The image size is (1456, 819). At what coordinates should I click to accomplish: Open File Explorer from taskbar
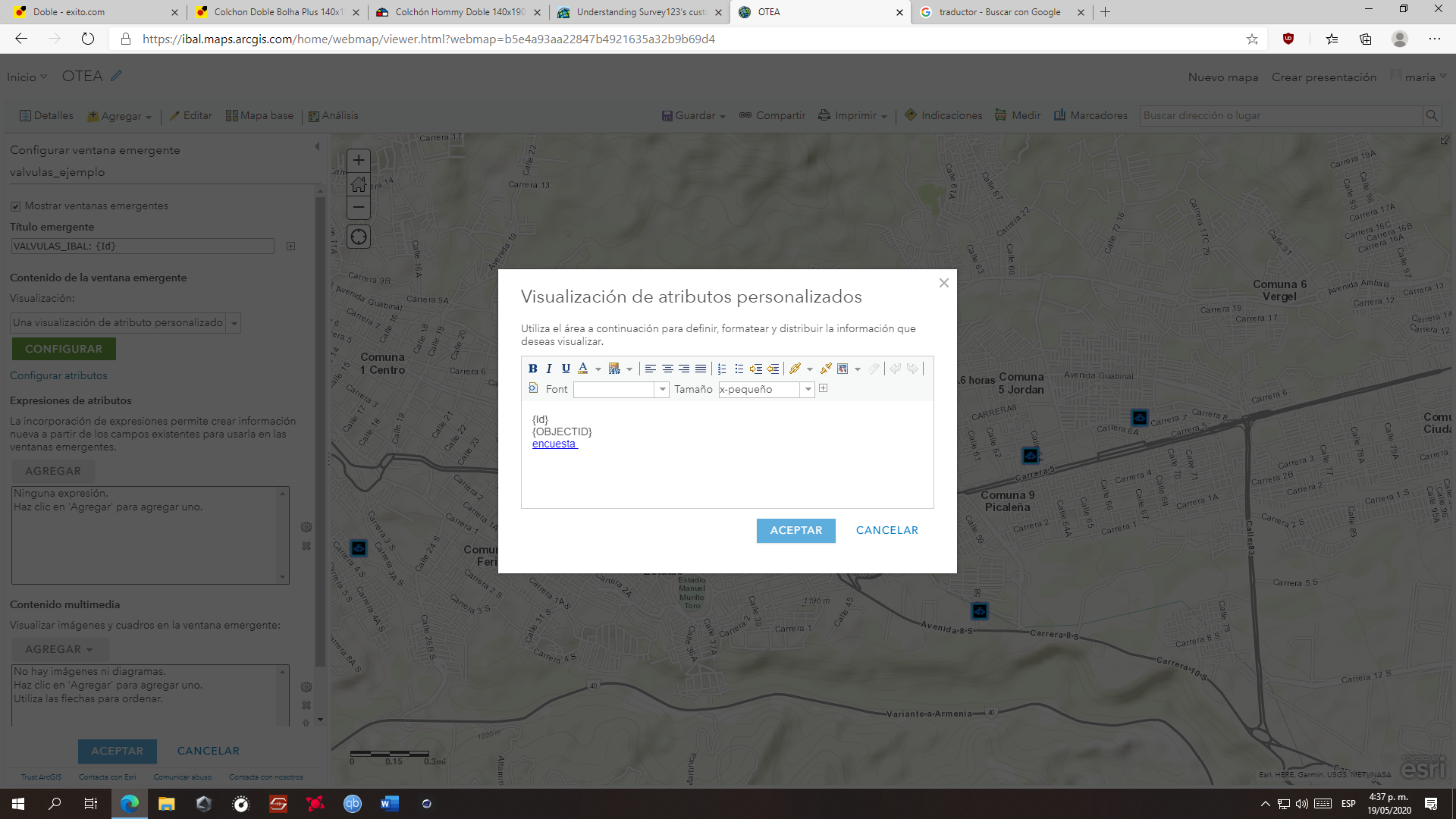coord(166,804)
